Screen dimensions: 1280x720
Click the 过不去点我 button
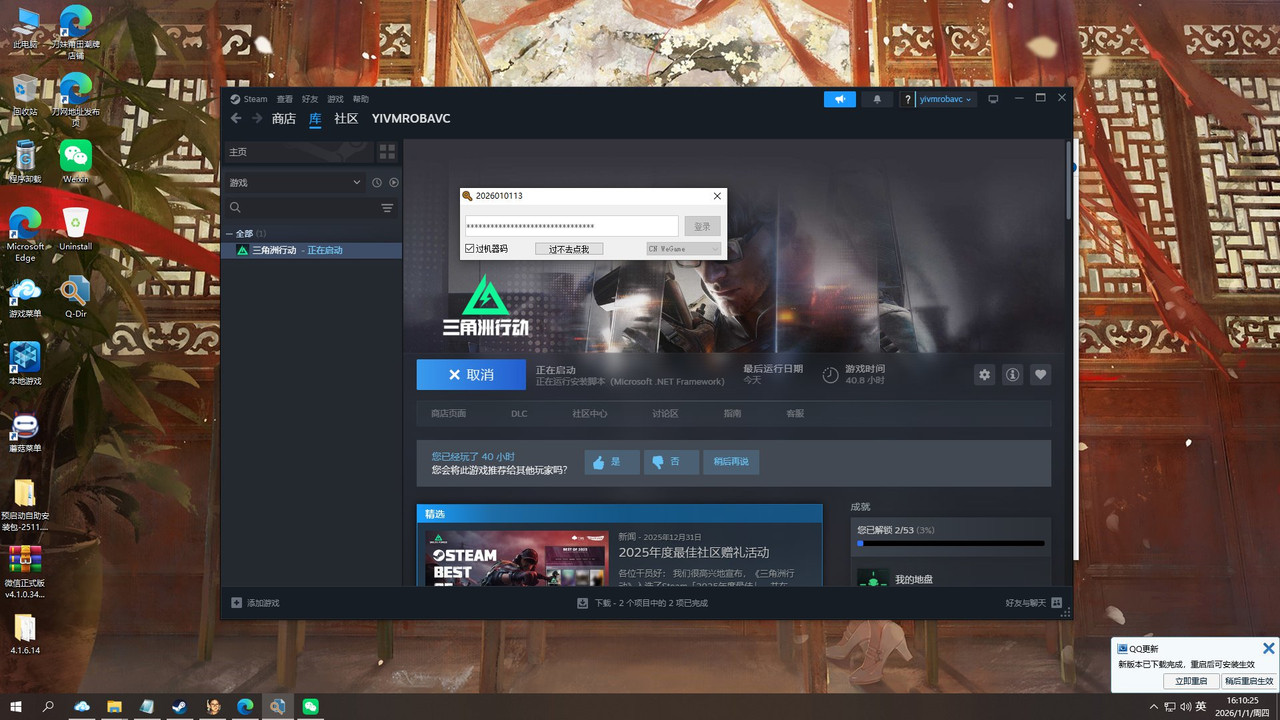(569, 248)
